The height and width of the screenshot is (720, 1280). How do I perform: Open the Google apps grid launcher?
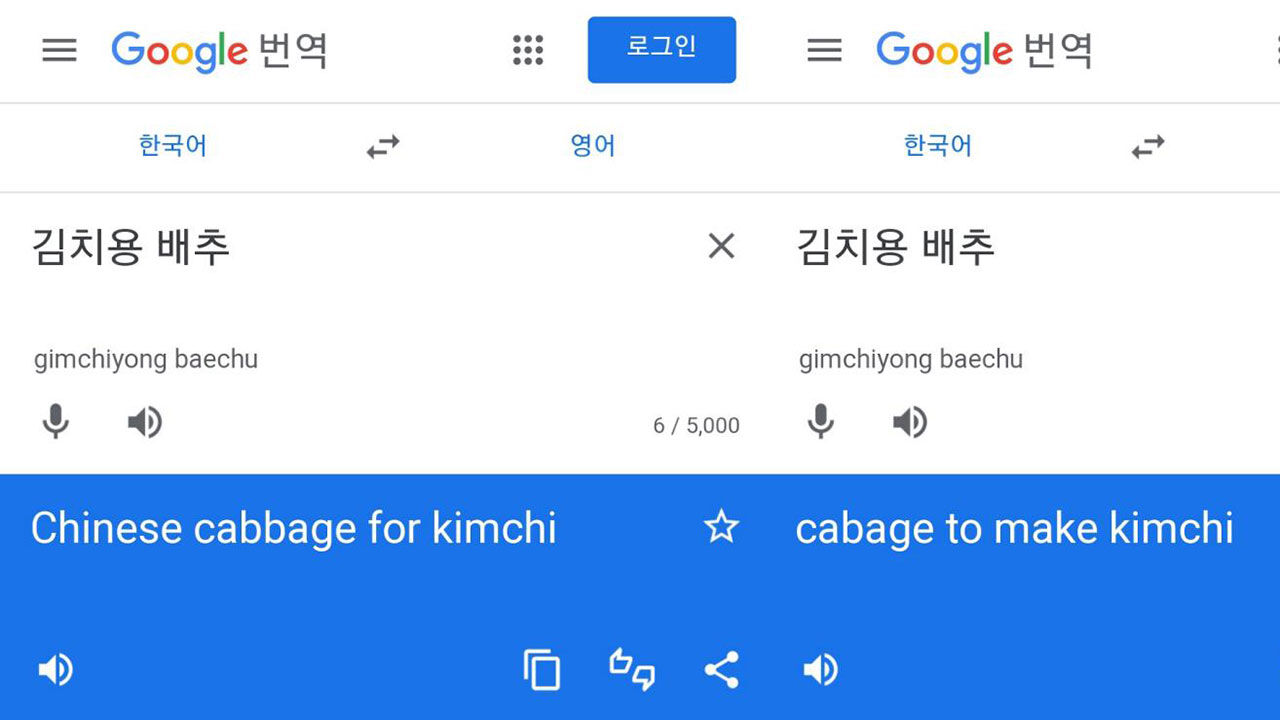[527, 50]
